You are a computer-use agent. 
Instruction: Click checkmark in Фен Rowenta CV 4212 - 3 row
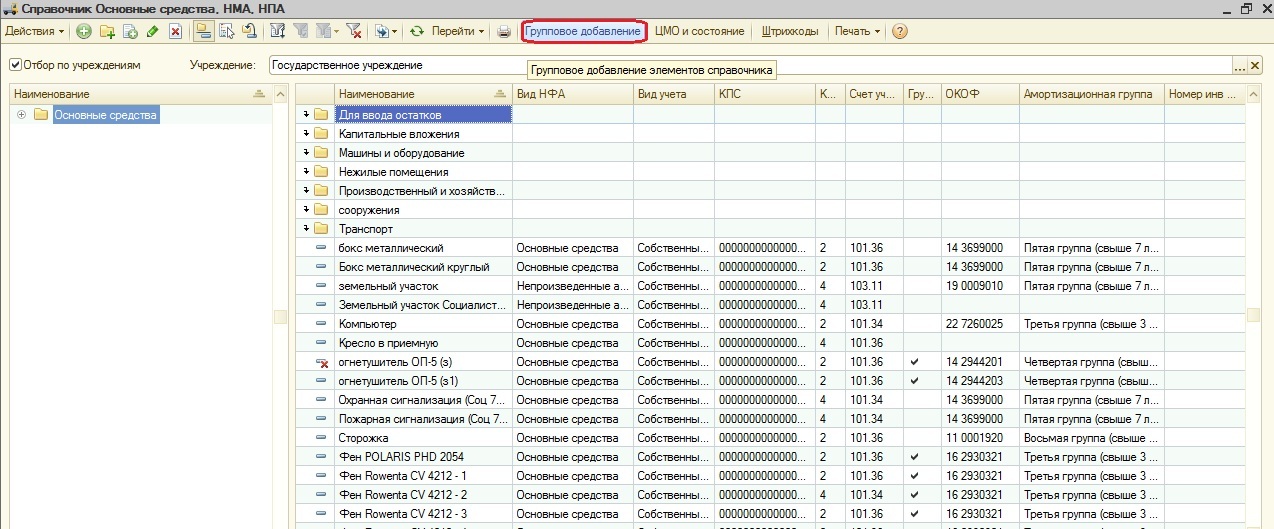pyautogui.click(x=914, y=514)
